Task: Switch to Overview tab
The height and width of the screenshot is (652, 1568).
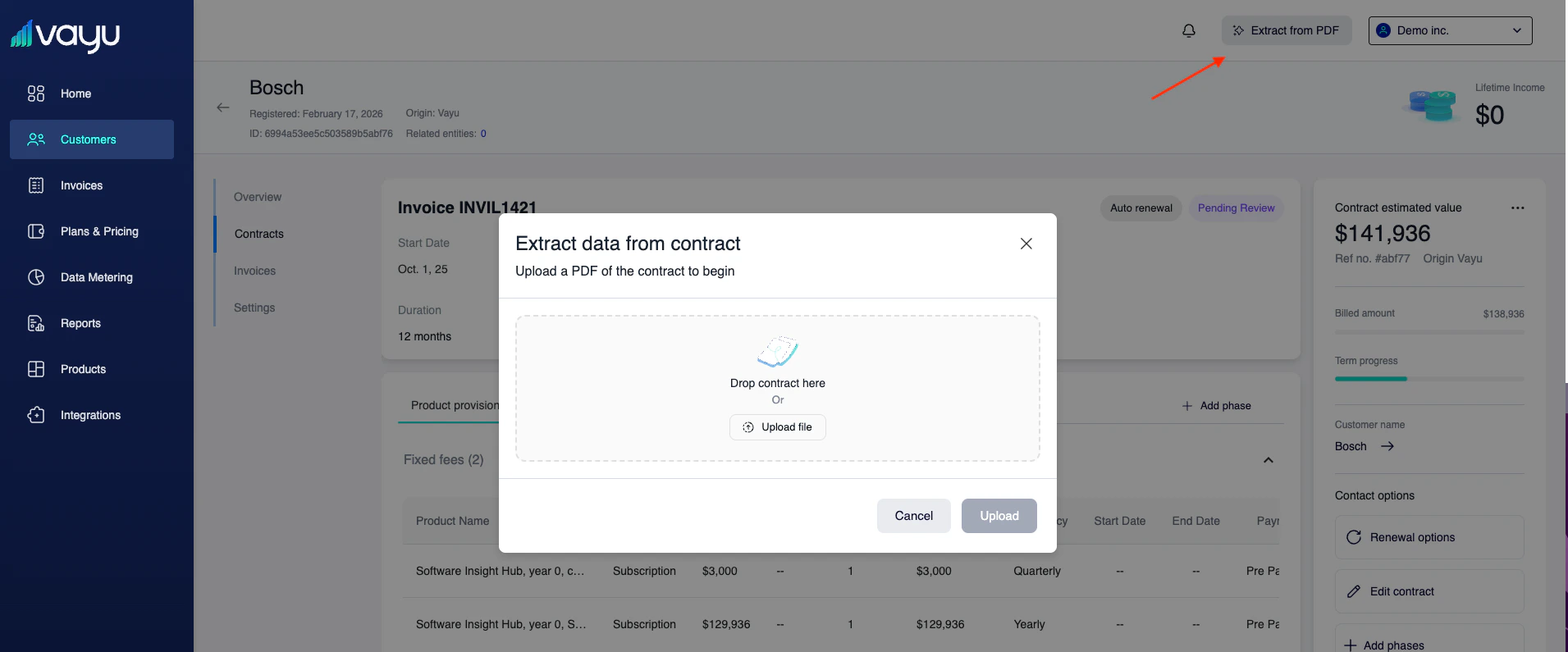Action: [258, 197]
